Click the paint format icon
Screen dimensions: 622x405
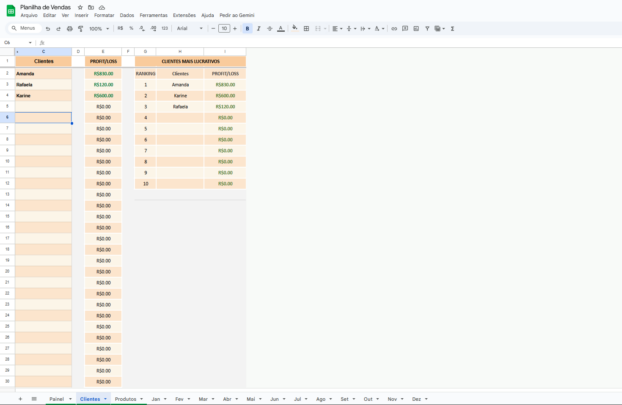80,29
